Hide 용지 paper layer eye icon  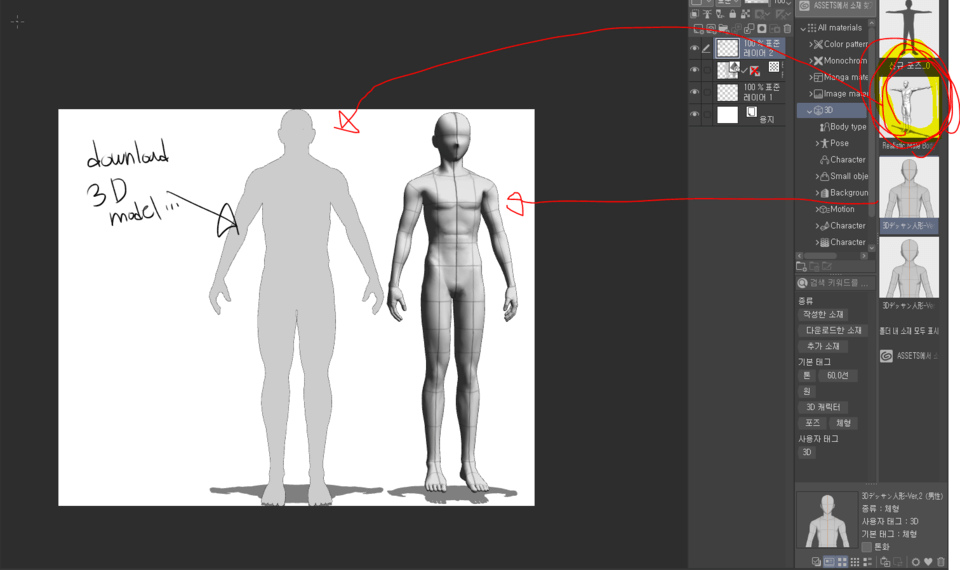point(694,114)
